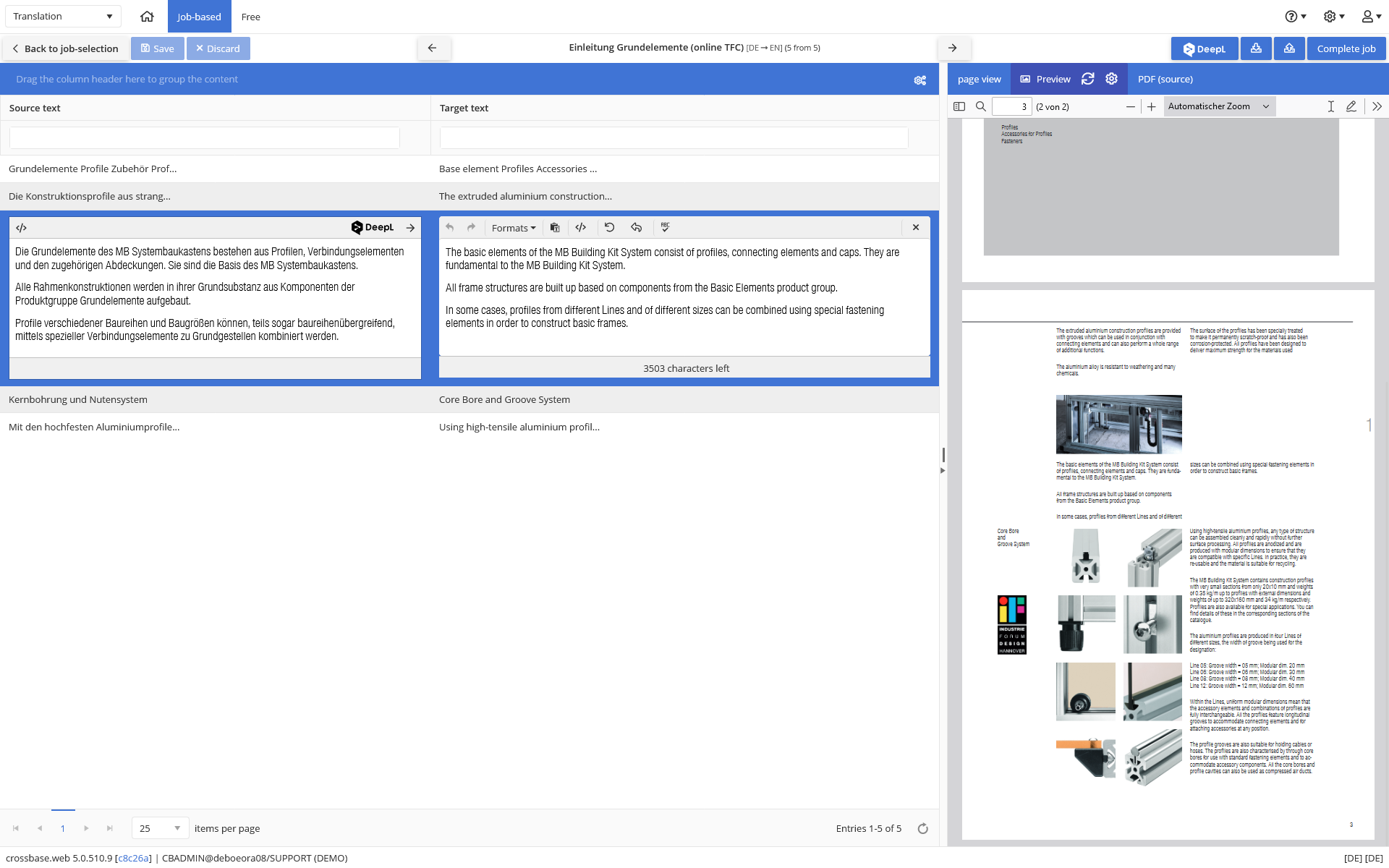
Task: Run spell check in target editor
Action: pyautogui.click(x=666, y=227)
